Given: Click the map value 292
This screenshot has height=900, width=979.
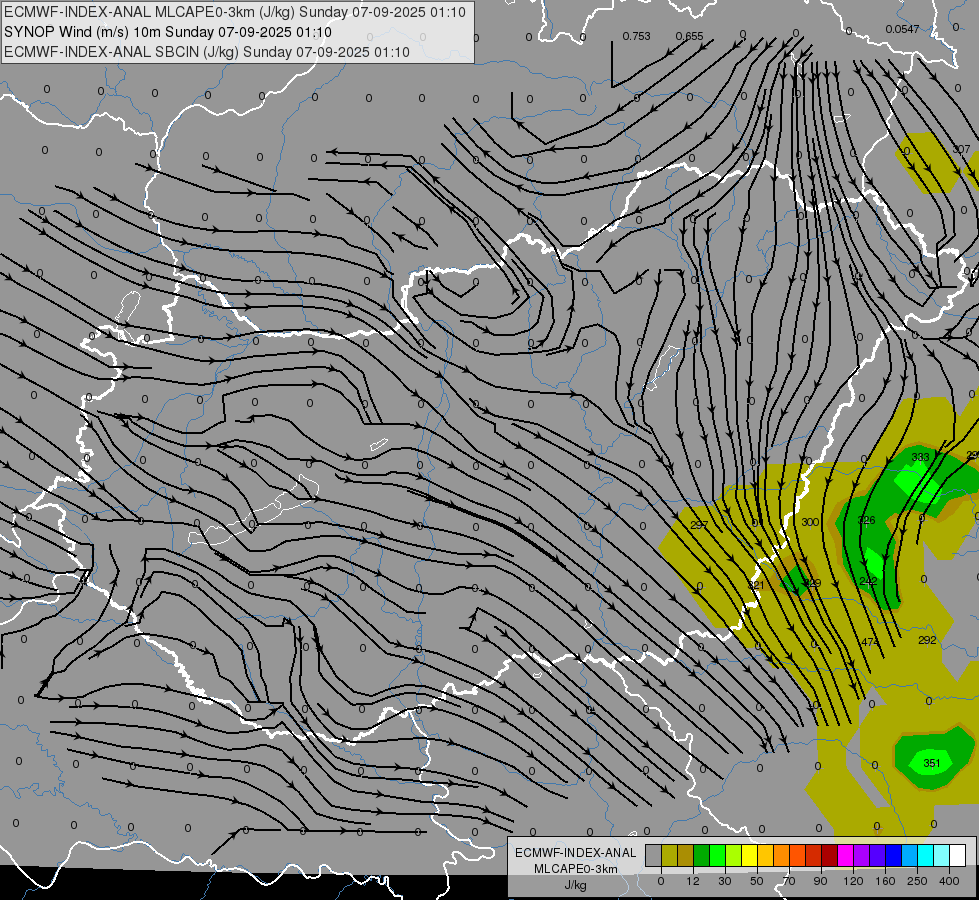Looking at the screenshot, I should click(x=927, y=640).
